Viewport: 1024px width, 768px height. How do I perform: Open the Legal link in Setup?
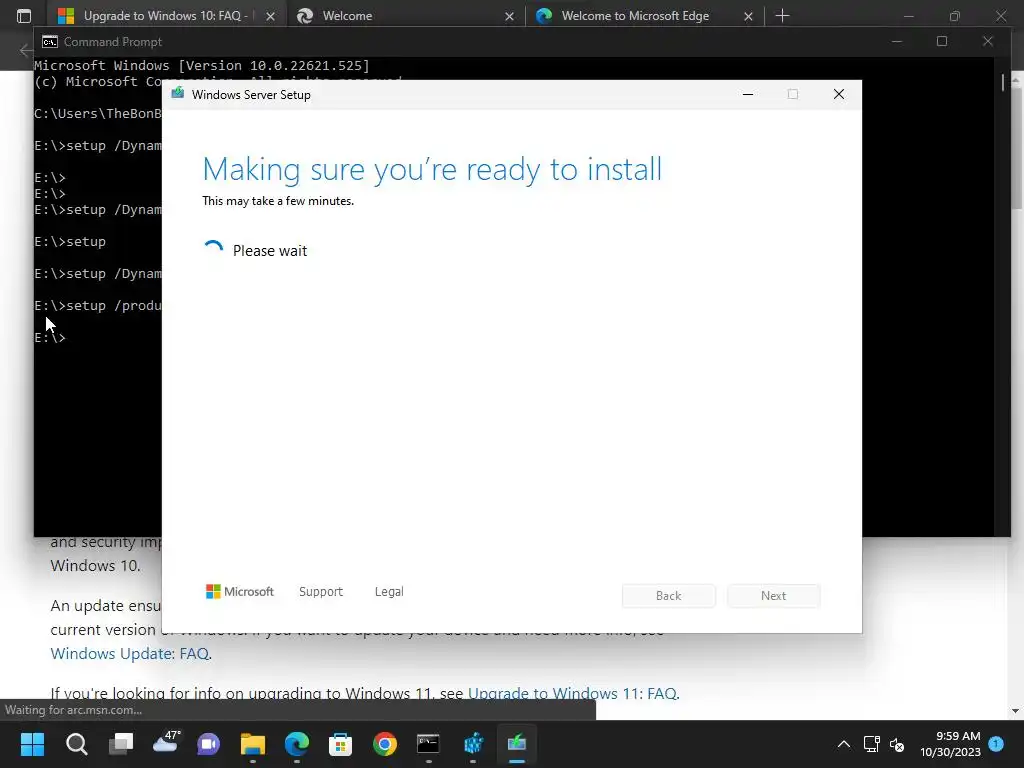(x=389, y=592)
